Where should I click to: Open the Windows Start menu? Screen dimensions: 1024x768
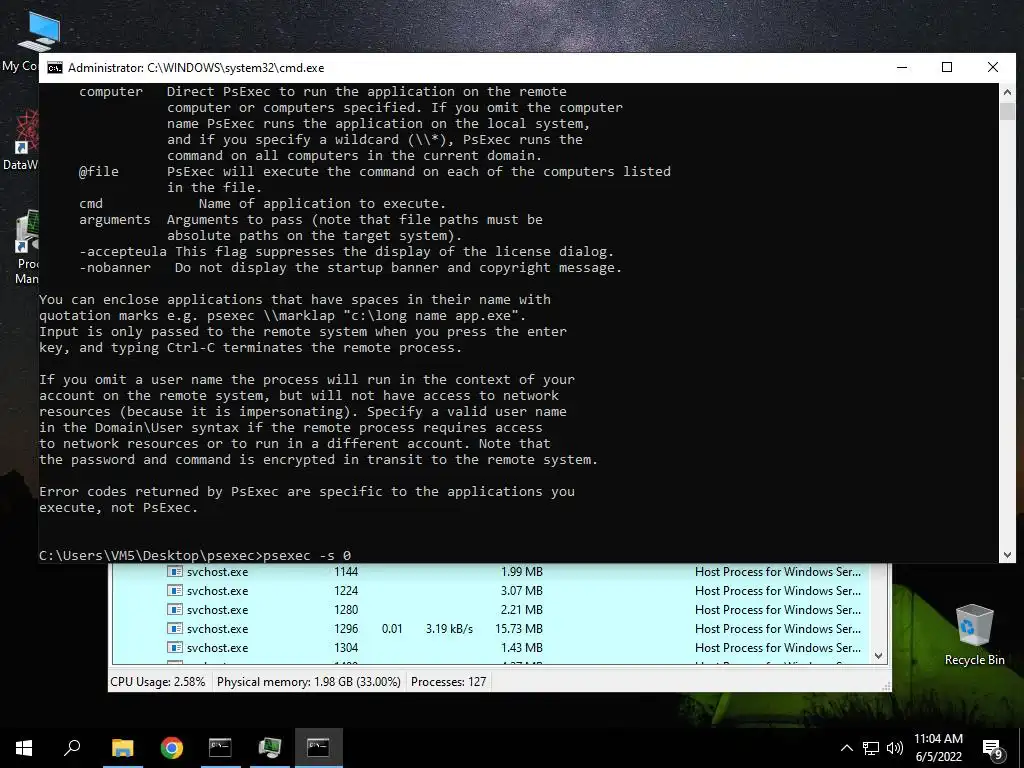pyautogui.click(x=24, y=748)
